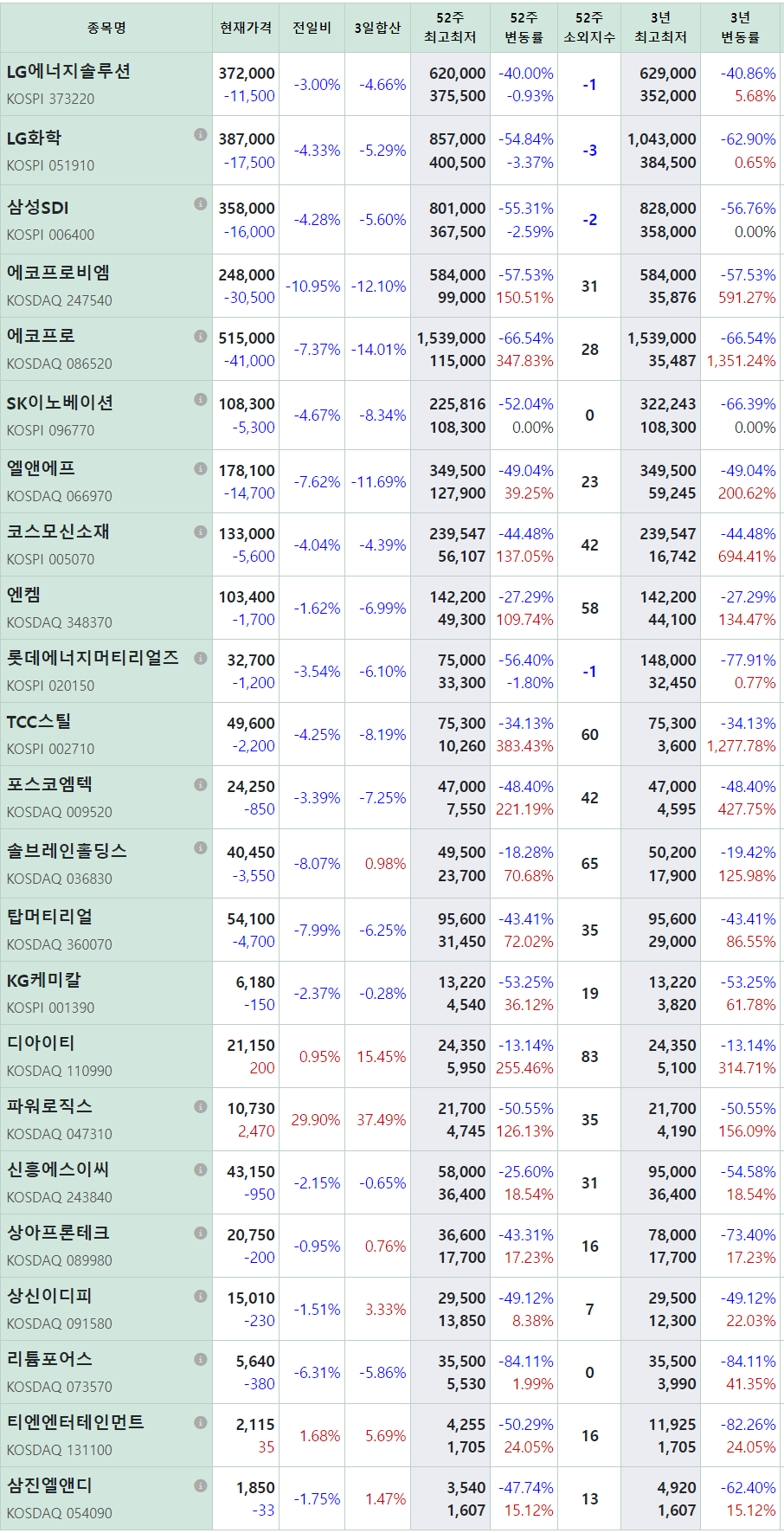Open 엔켐 stock link

click(23, 595)
